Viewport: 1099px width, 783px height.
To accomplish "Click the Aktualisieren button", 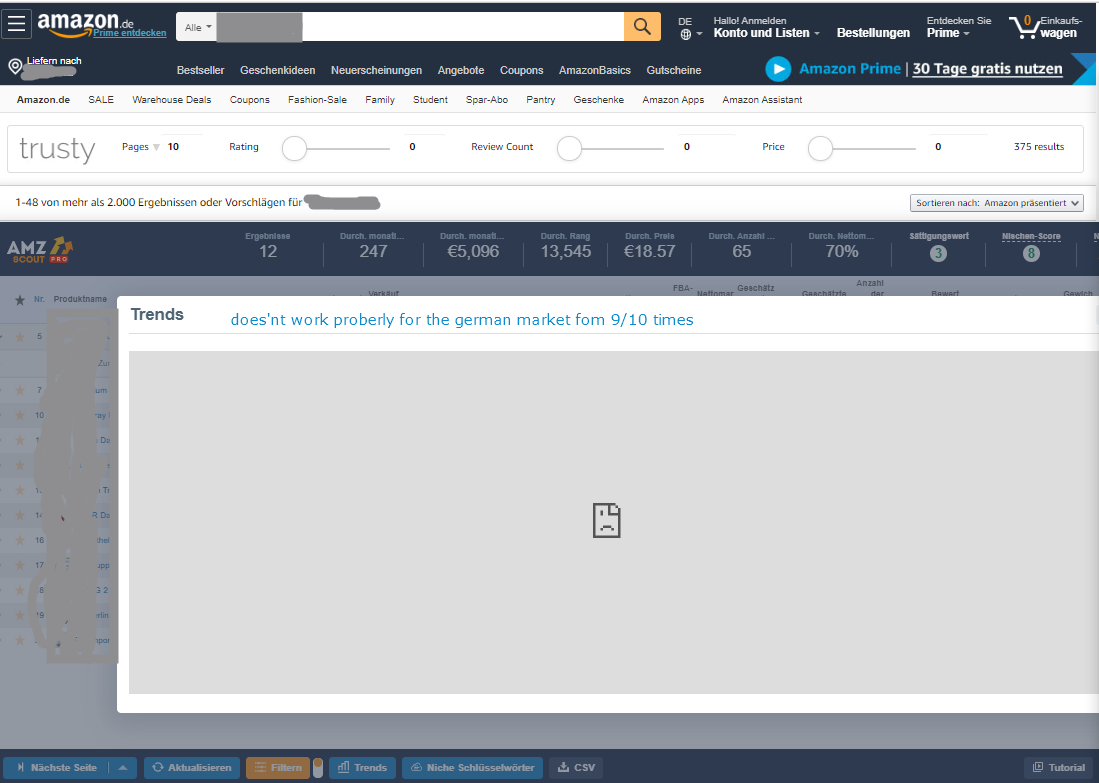I will pyautogui.click(x=192, y=767).
